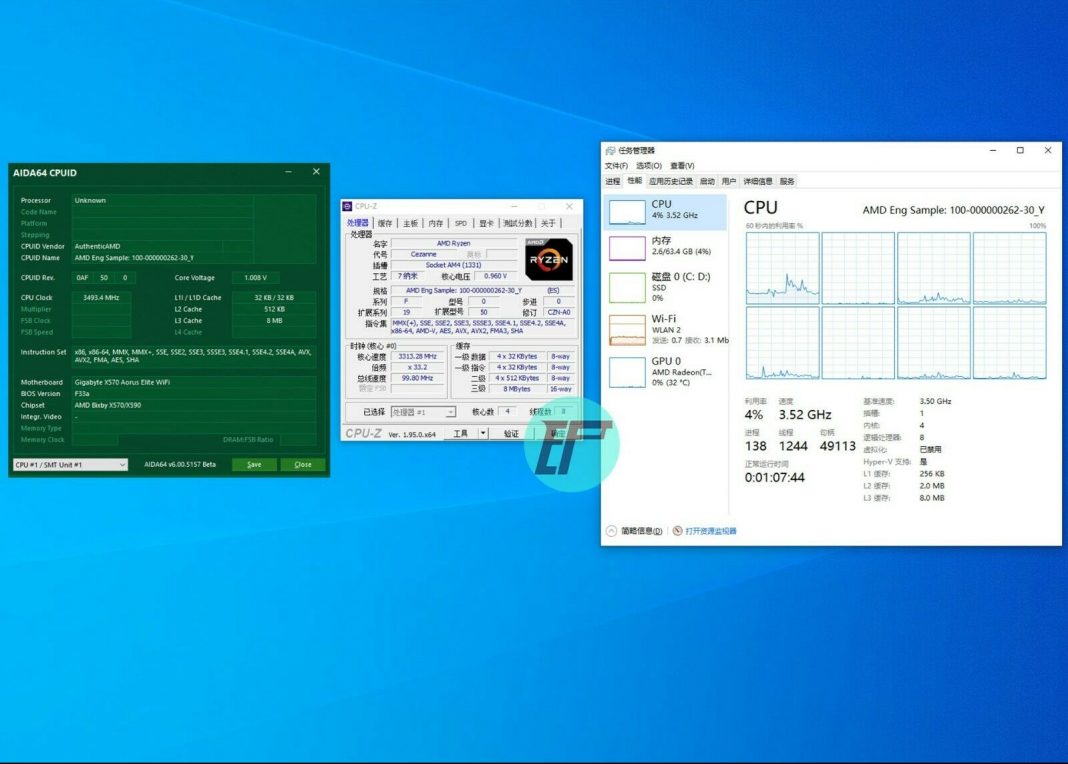The width and height of the screenshot is (1068, 764).
Task: Click the Task Manager title bar icon
Action: (x=610, y=150)
